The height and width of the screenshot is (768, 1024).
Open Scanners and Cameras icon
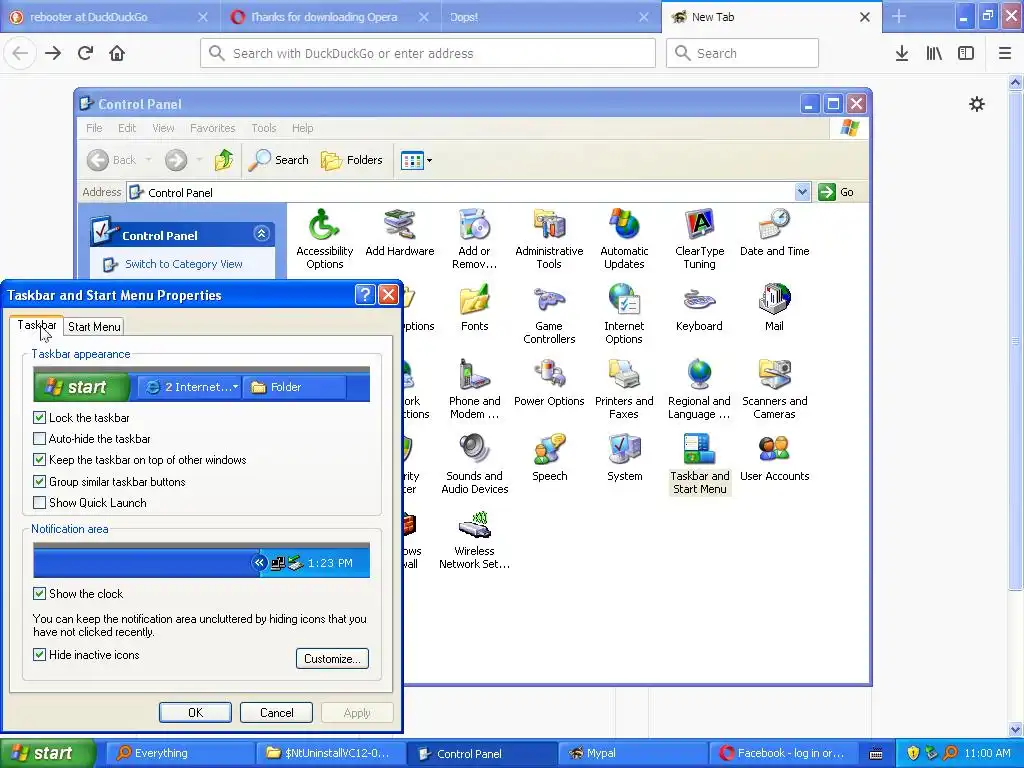click(x=775, y=389)
